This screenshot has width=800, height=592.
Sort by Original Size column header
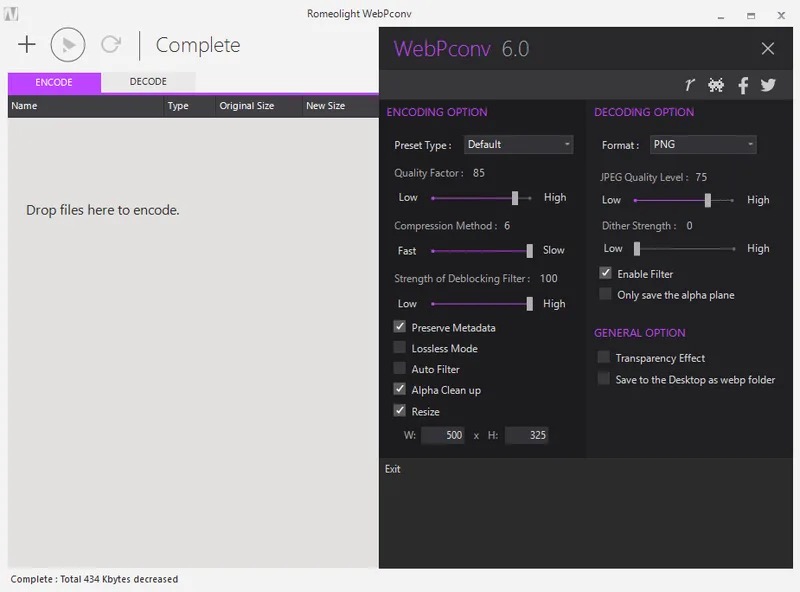[x=258, y=106]
